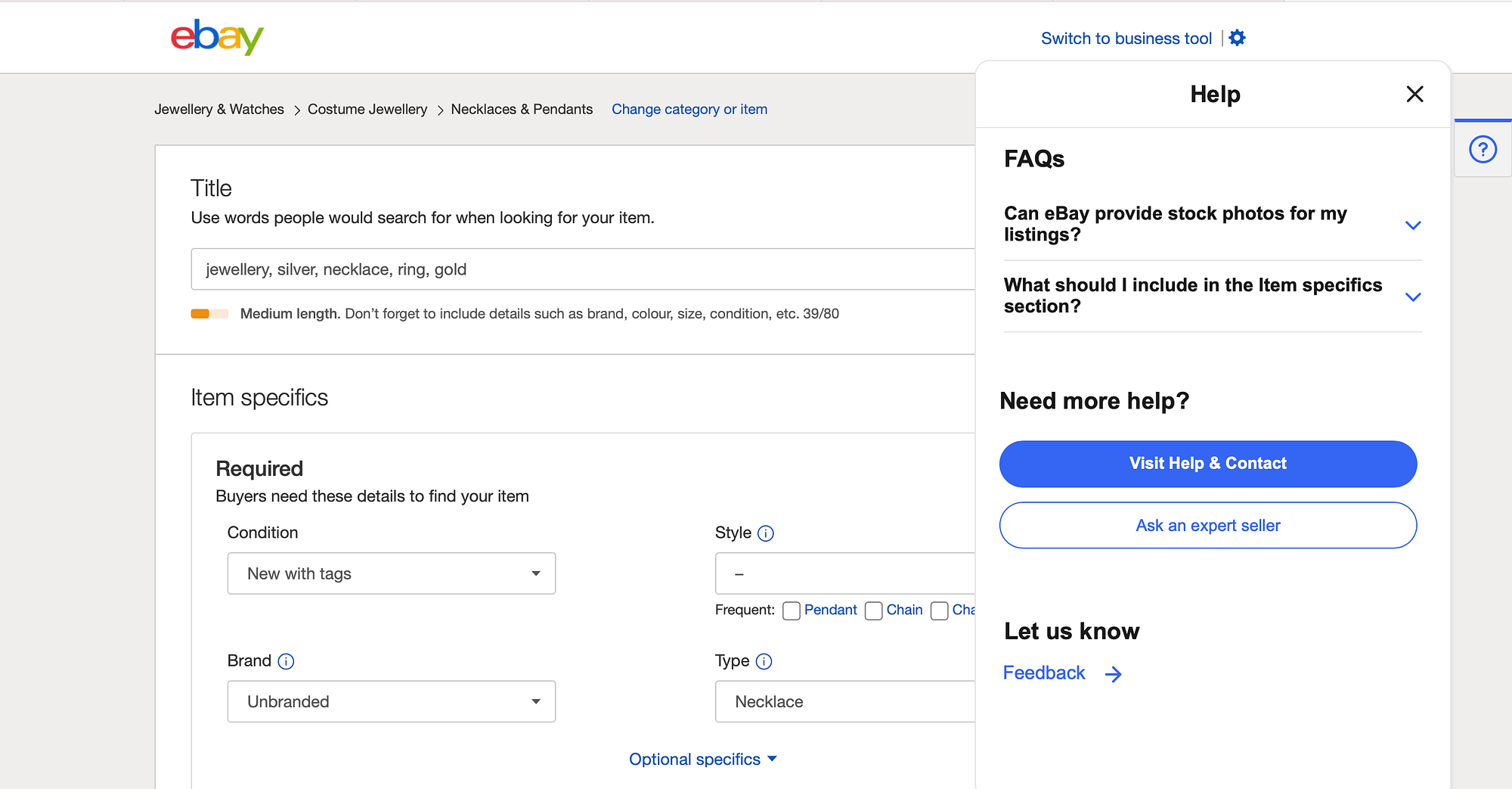This screenshot has height=789, width=1512.
Task: Click the 'Required' heading
Action: (259, 469)
